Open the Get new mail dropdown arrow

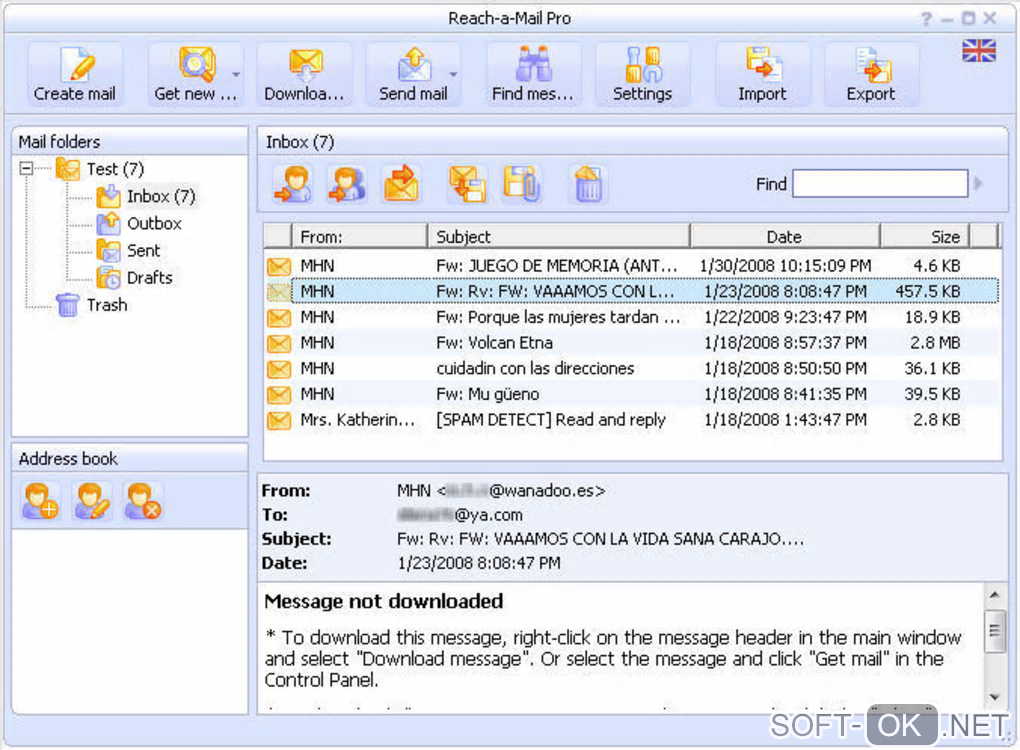click(236, 75)
